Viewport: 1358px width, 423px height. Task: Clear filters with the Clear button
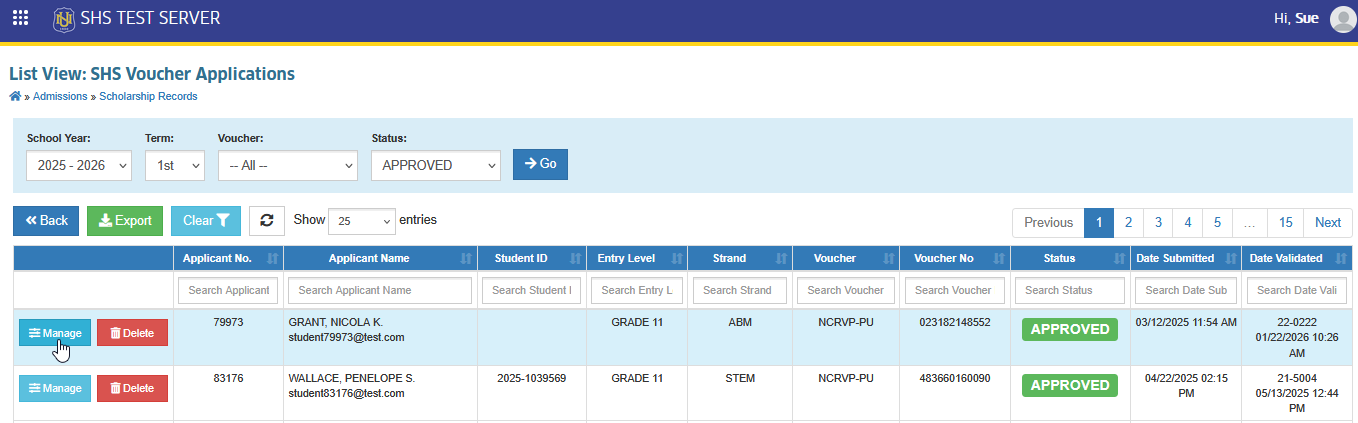click(206, 221)
